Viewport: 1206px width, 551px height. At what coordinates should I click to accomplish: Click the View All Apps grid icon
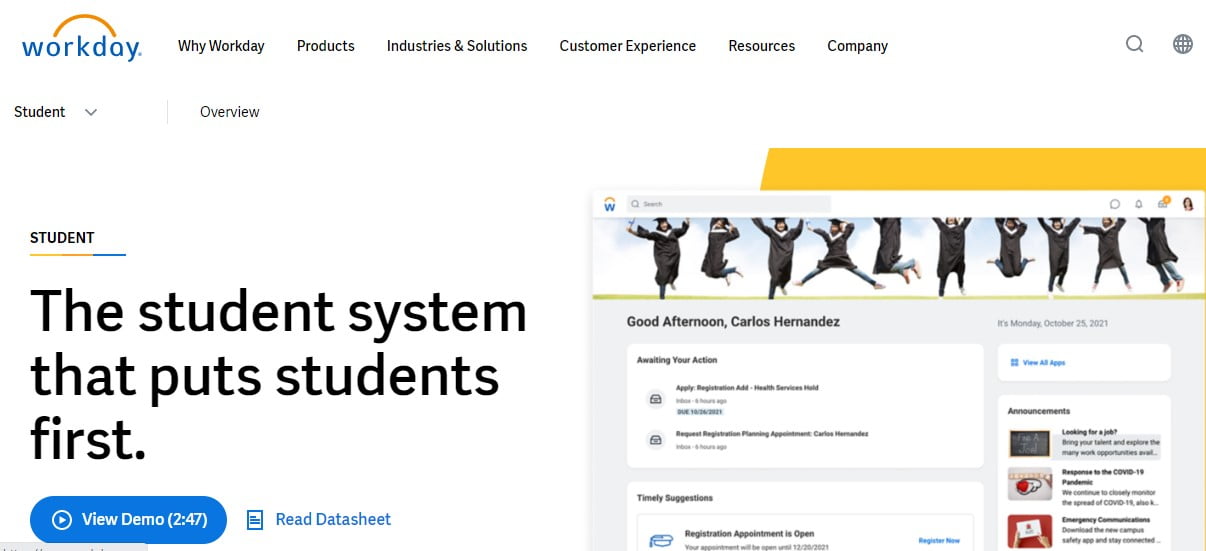click(x=1014, y=363)
